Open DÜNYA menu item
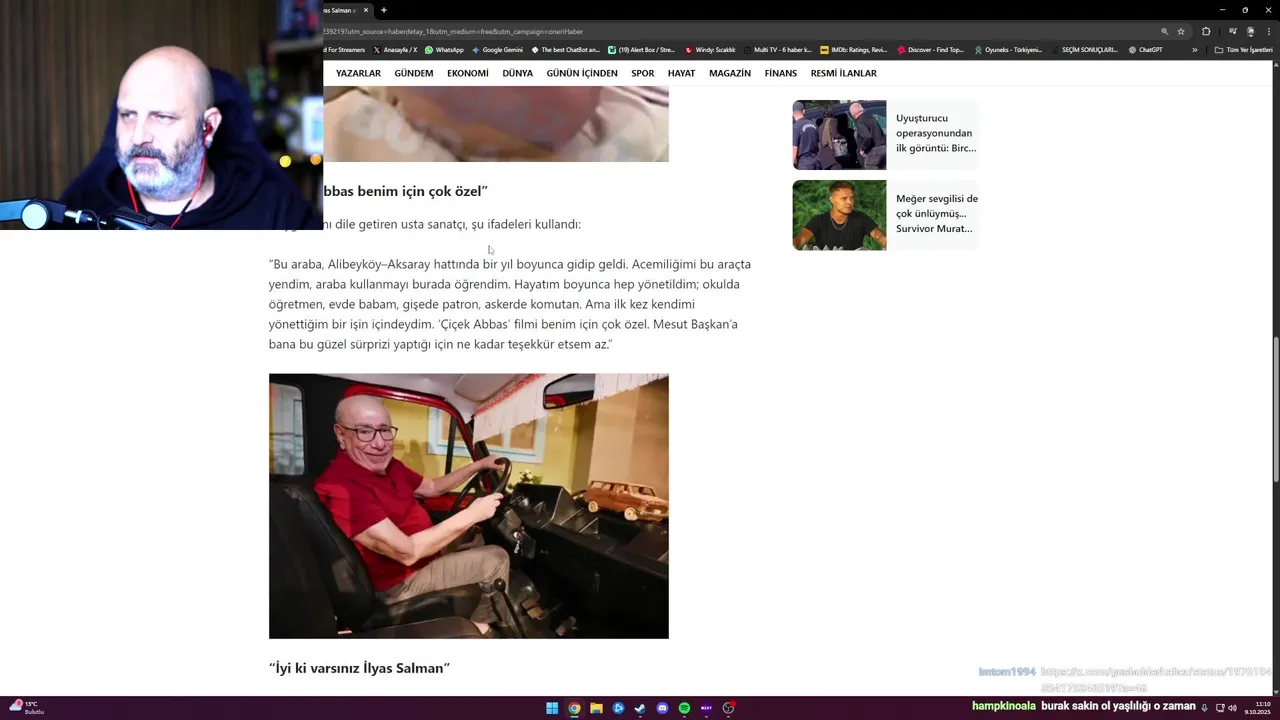This screenshot has height=720, width=1280. [x=517, y=73]
